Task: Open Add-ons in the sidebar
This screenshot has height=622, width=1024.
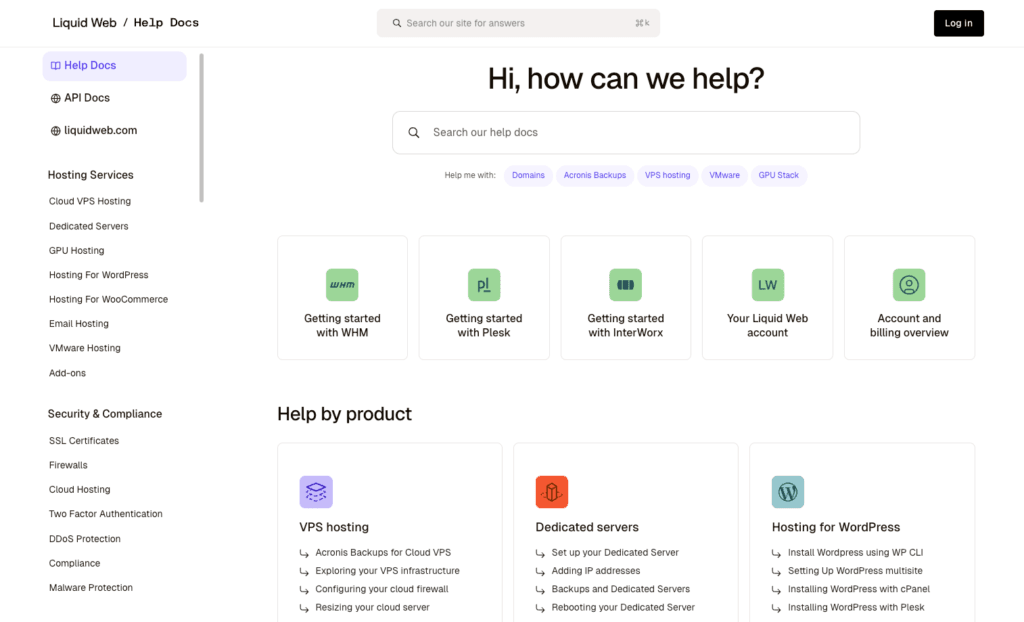Action: point(67,373)
